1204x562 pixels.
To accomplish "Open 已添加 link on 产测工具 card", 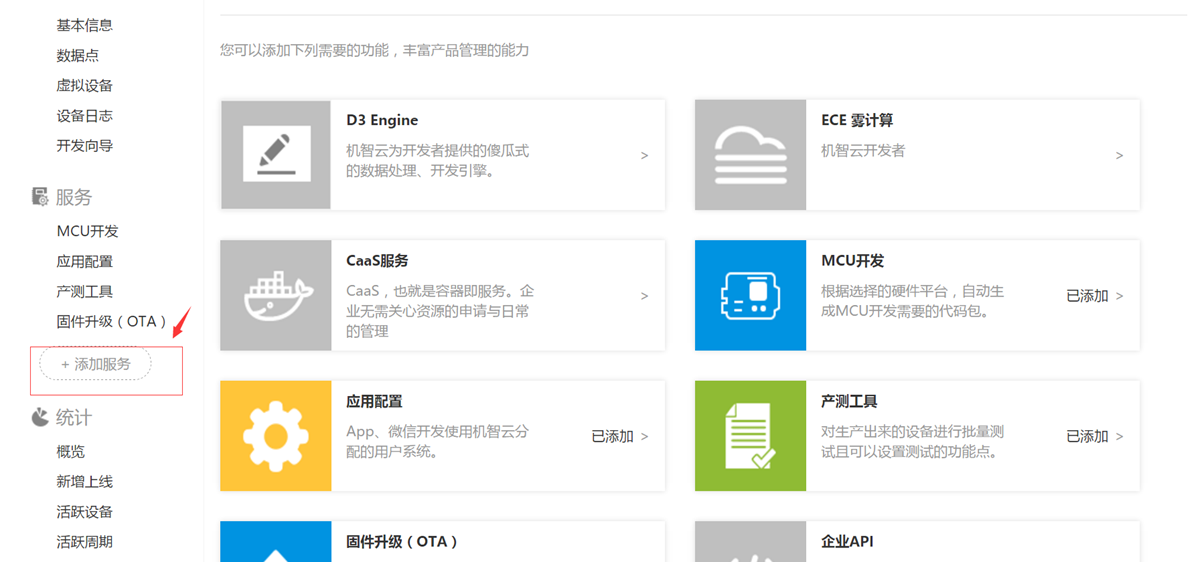I will (x=1087, y=437).
